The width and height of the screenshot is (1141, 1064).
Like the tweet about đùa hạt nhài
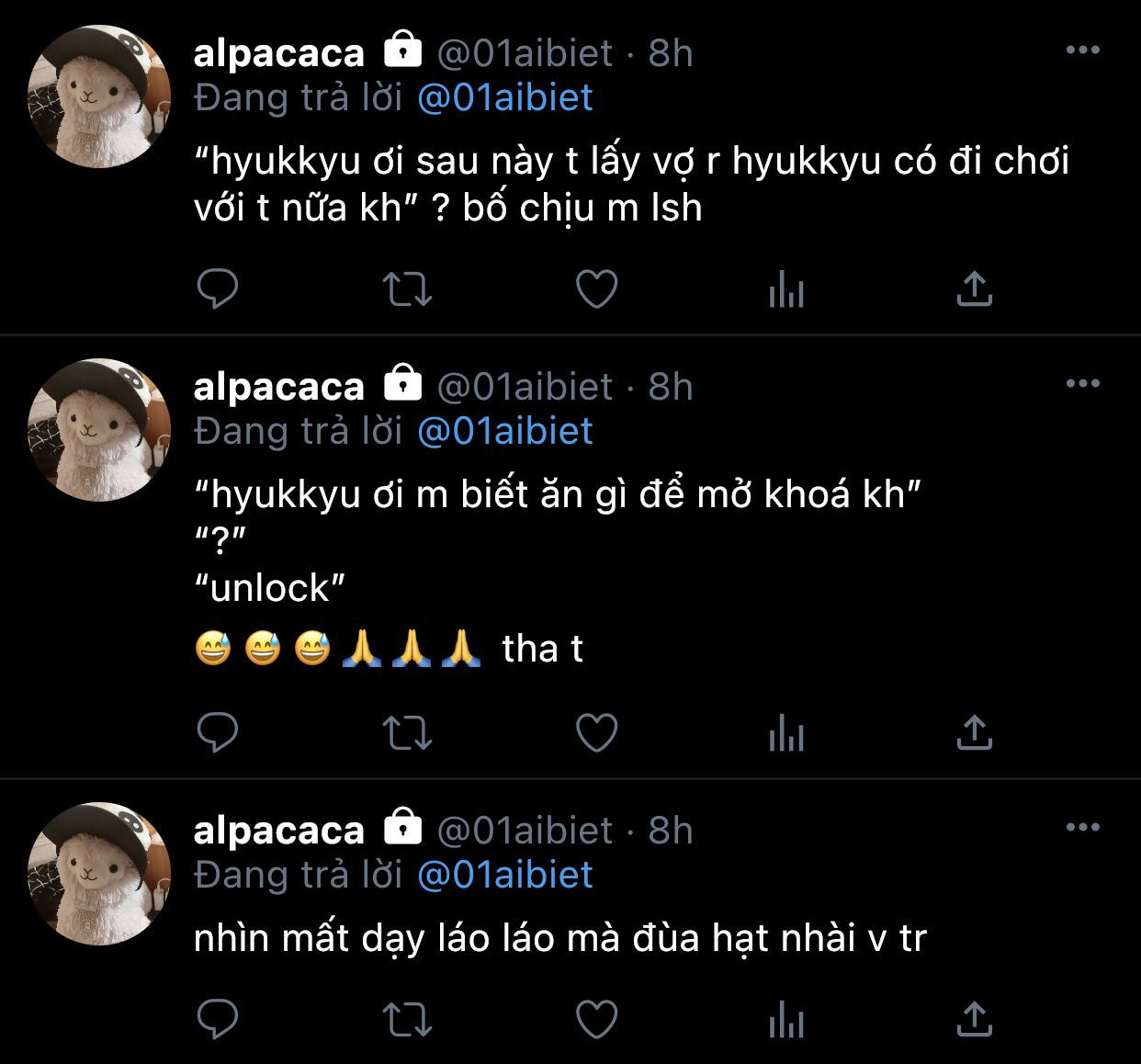pyautogui.click(x=596, y=1019)
